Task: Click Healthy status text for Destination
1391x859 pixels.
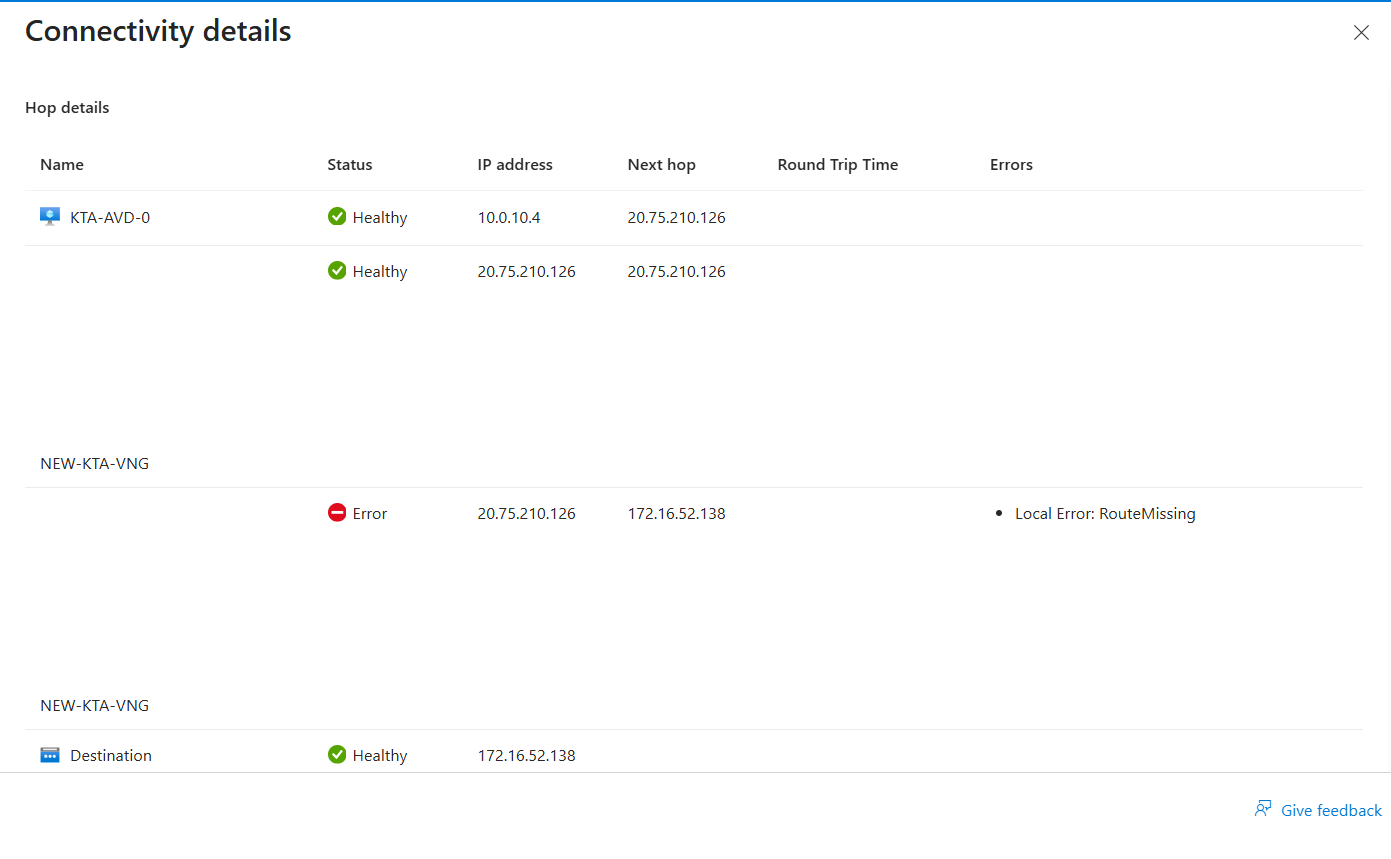Action: 380,755
